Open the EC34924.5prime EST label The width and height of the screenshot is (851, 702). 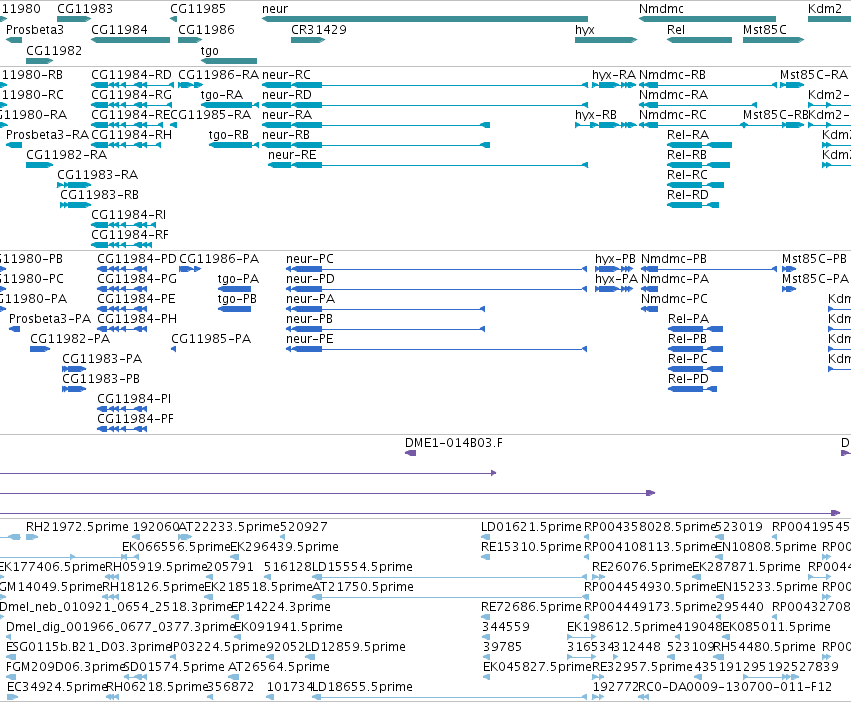(x=57, y=686)
